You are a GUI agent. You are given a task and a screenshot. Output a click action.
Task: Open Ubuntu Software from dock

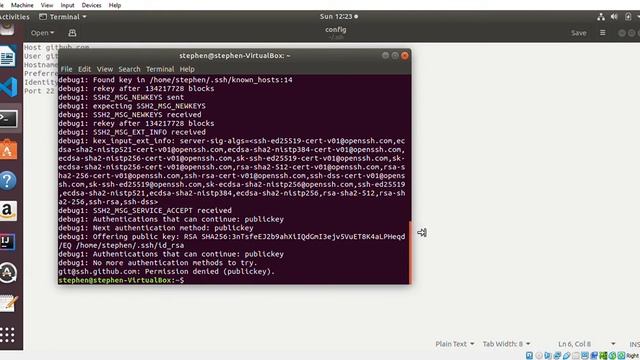(8, 149)
